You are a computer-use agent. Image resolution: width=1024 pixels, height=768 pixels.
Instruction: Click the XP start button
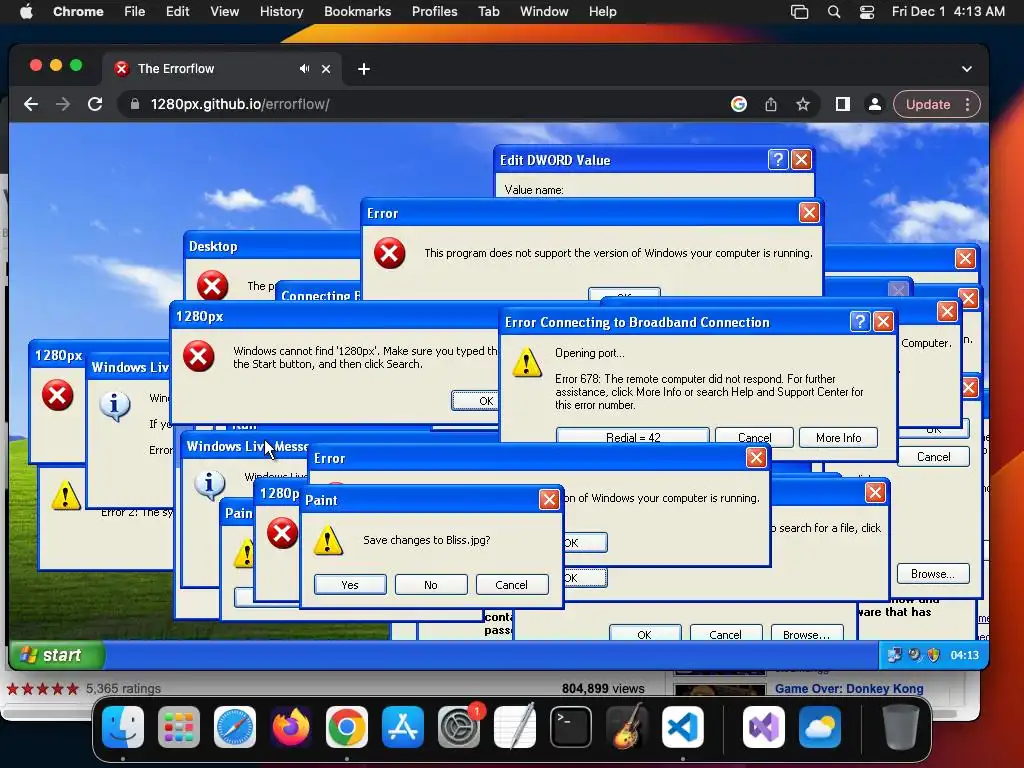[x=57, y=655]
